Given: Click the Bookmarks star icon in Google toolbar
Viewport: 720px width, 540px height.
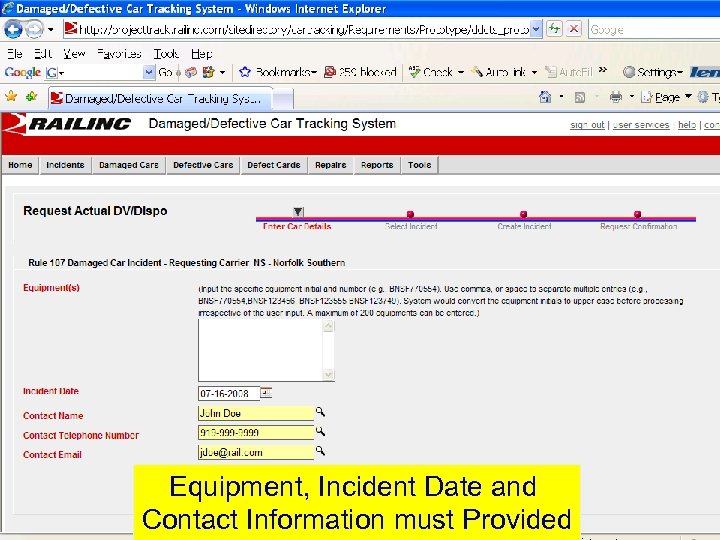Looking at the screenshot, I should tap(245, 72).
